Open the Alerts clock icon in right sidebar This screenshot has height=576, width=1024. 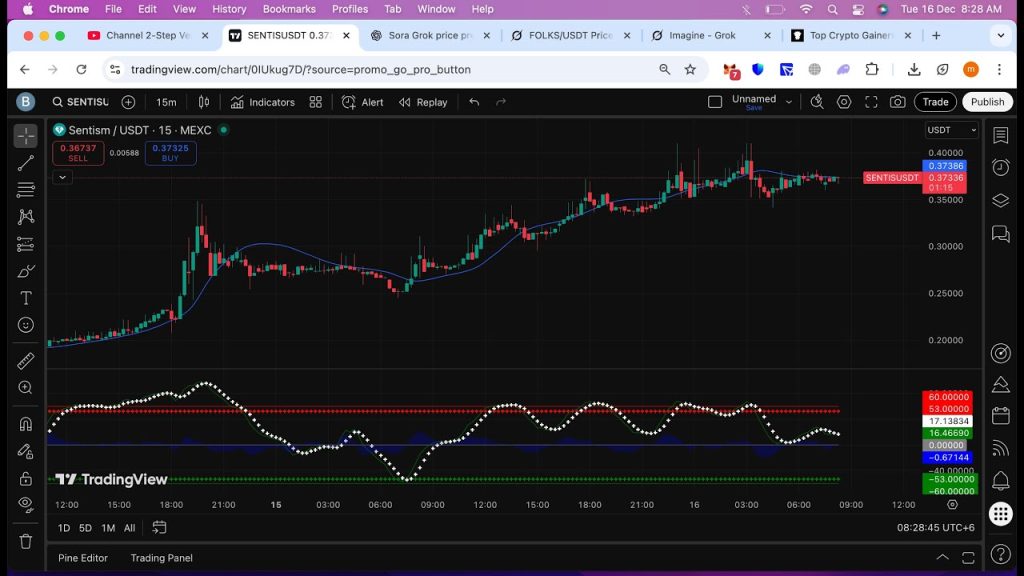pos(1000,167)
